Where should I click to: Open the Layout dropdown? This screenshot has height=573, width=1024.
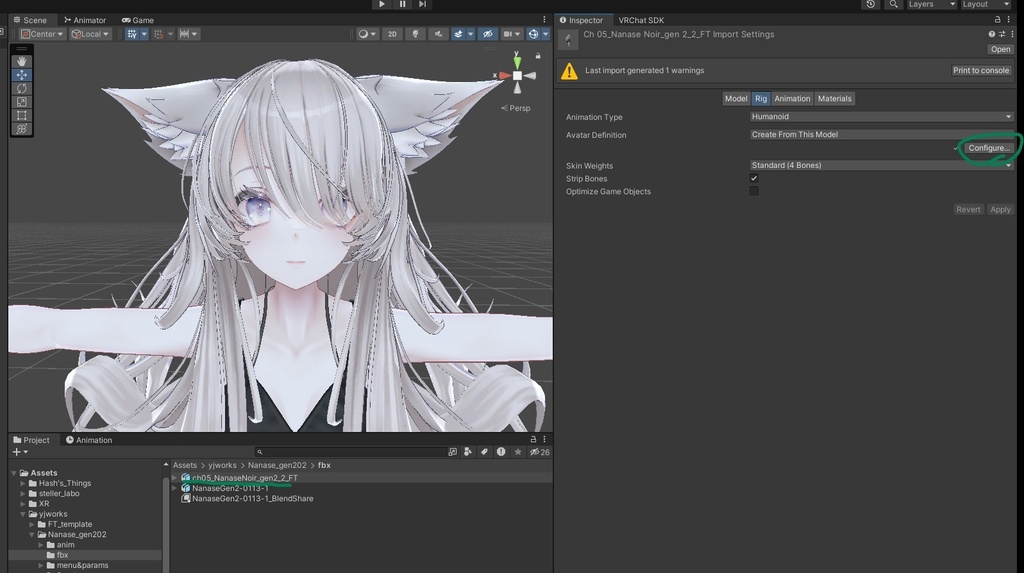click(985, 4)
